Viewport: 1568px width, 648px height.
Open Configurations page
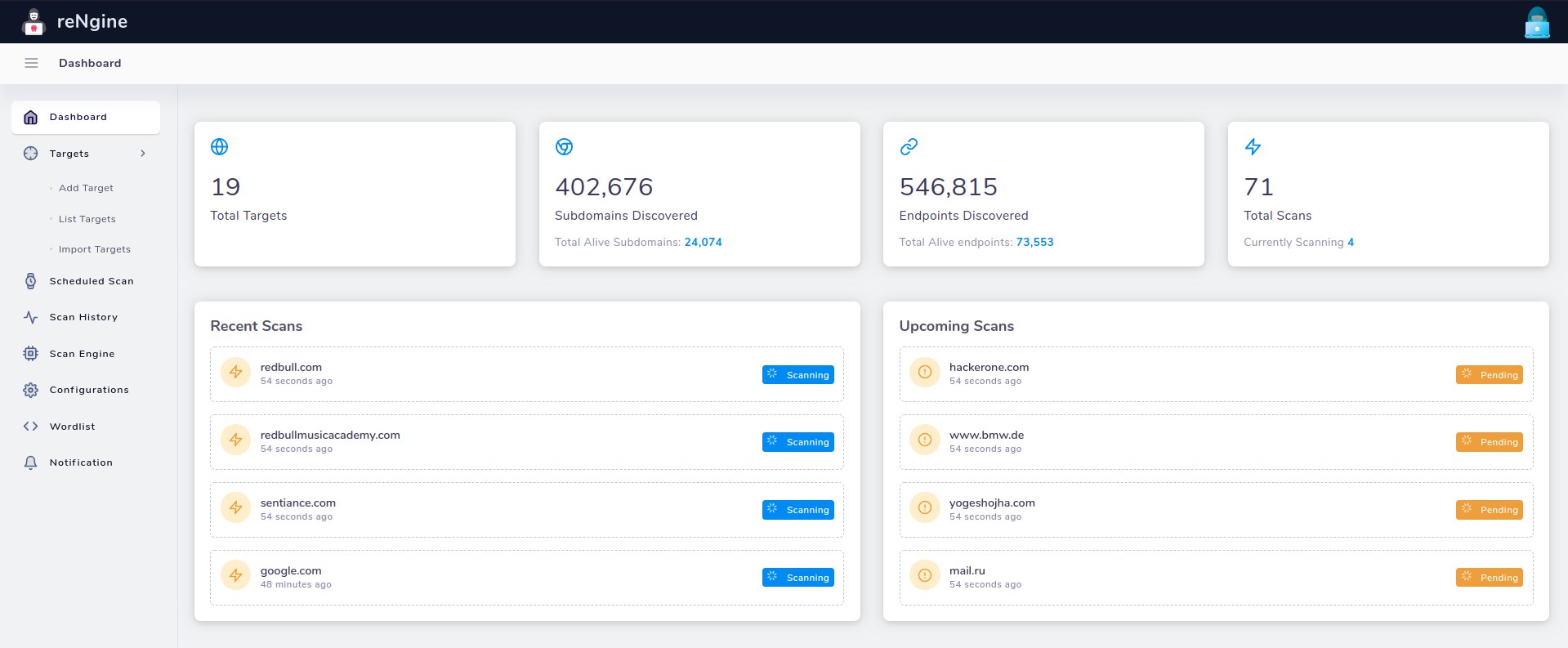[86, 390]
